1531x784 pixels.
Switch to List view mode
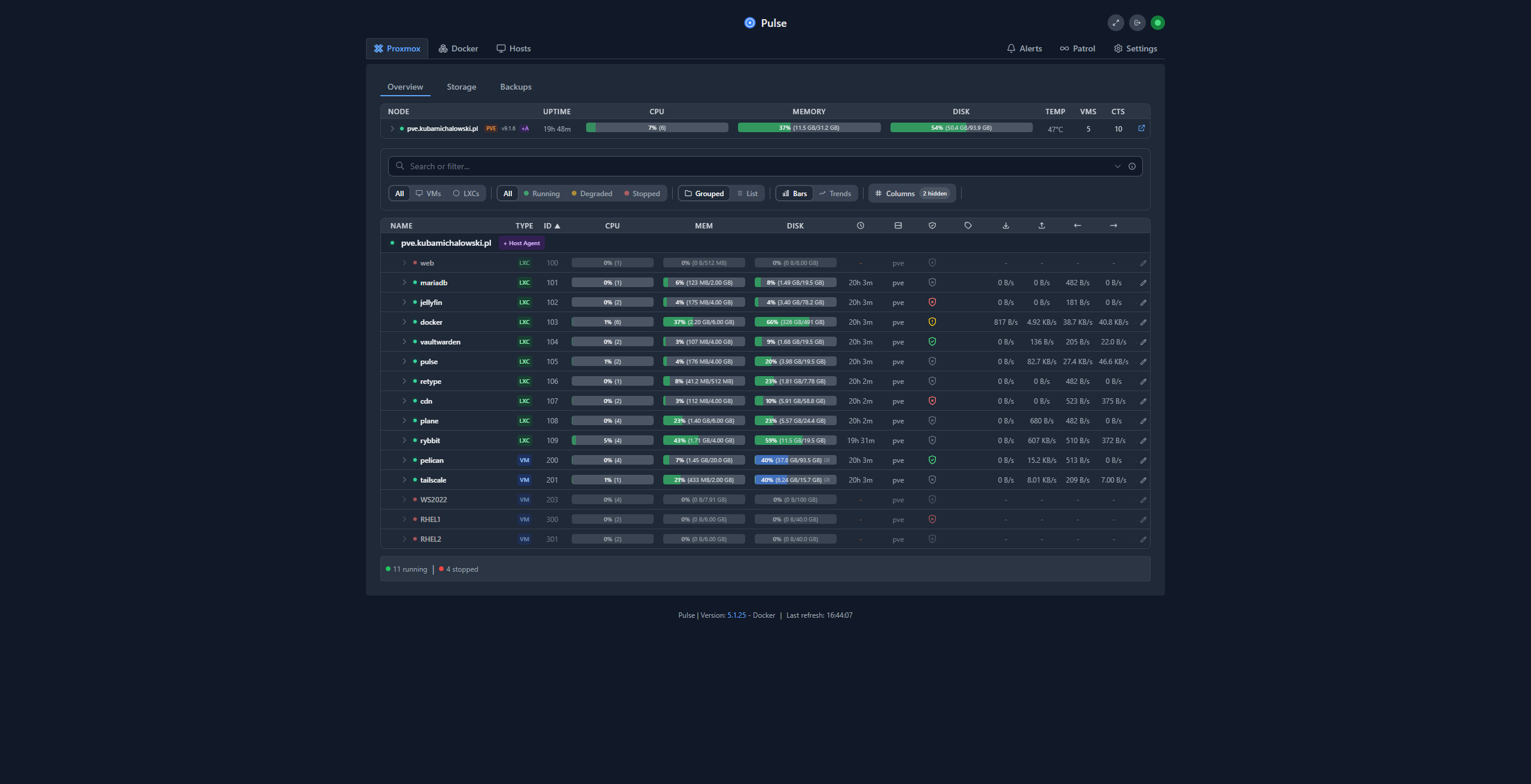tap(747, 194)
